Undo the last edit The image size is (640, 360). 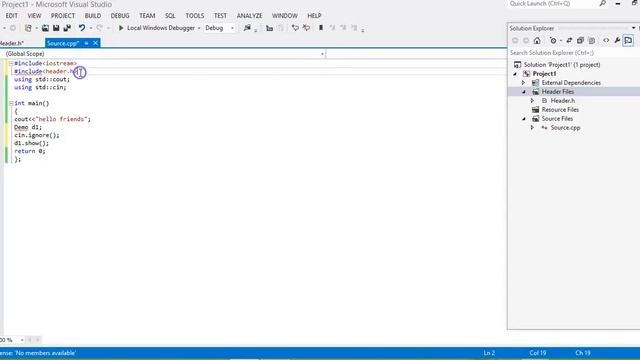82,28
